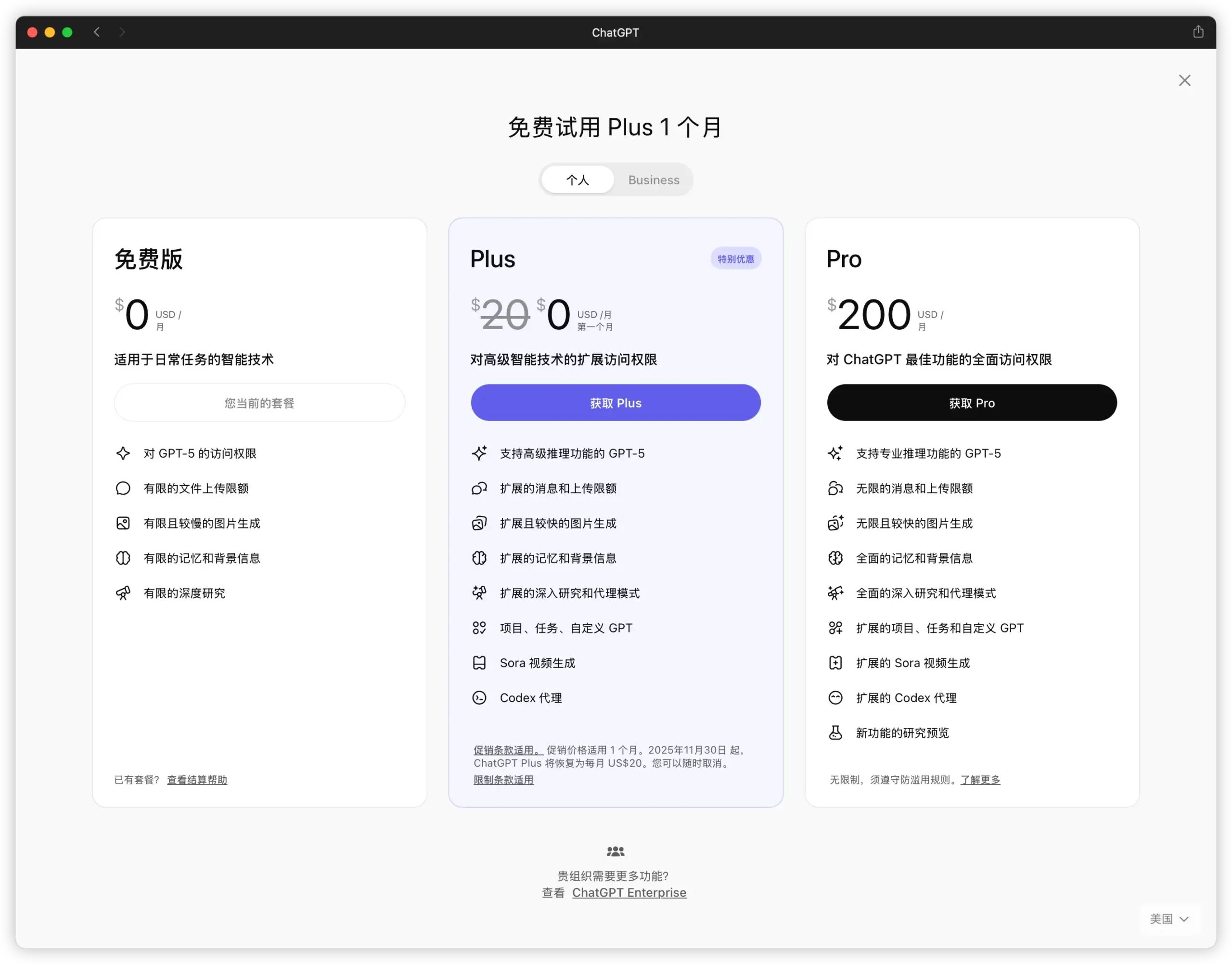Click the people group icon above ChatGPT Enterprise

click(x=615, y=851)
